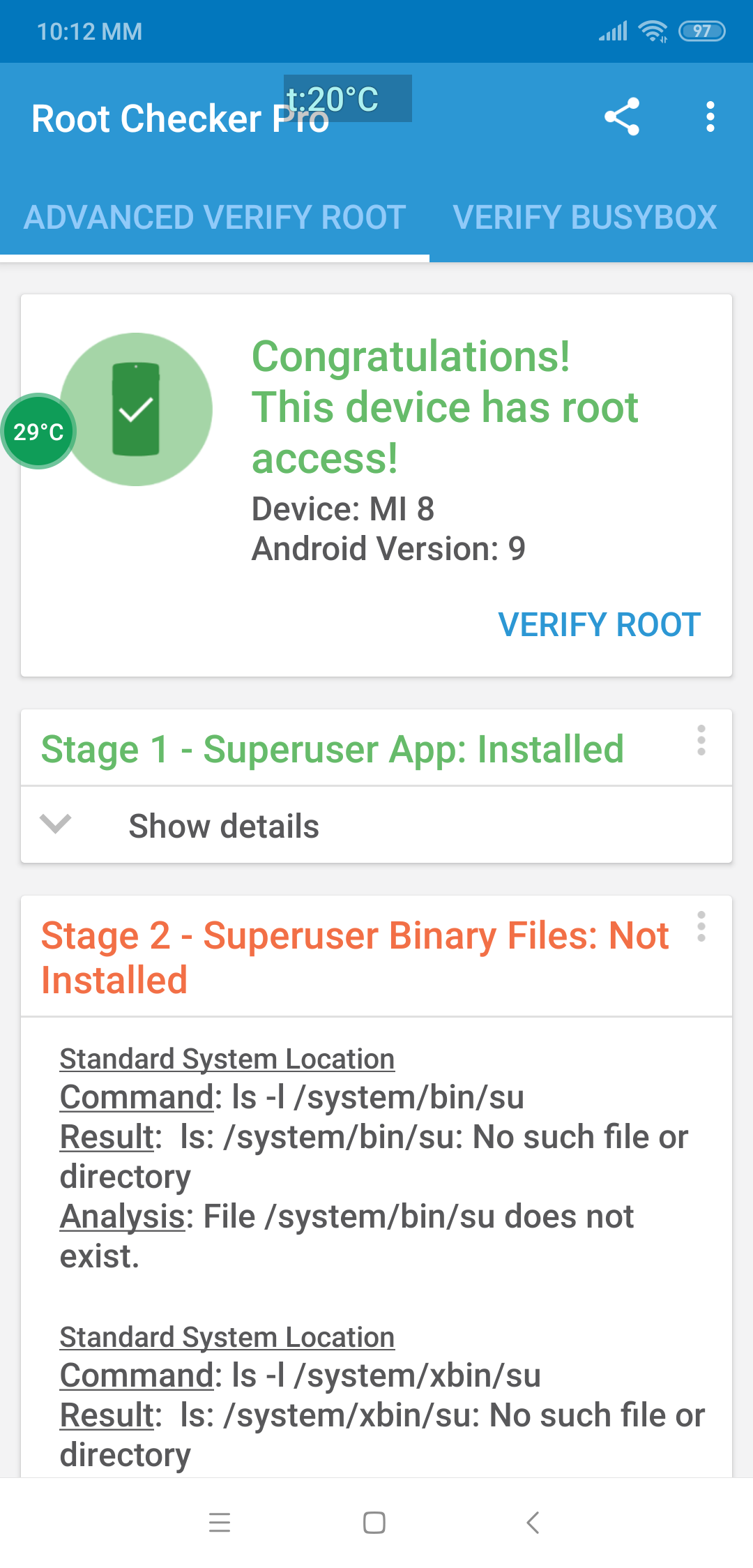753x1568 pixels.
Task: Open the recent apps menu button
Action: [220, 1522]
